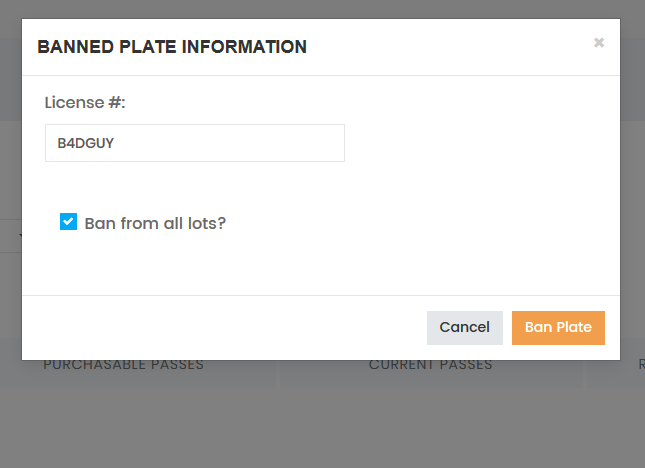This screenshot has width=645, height=468.
Task: Switch to the Purchasable Passes tab
Action: (x=123, y=365)
